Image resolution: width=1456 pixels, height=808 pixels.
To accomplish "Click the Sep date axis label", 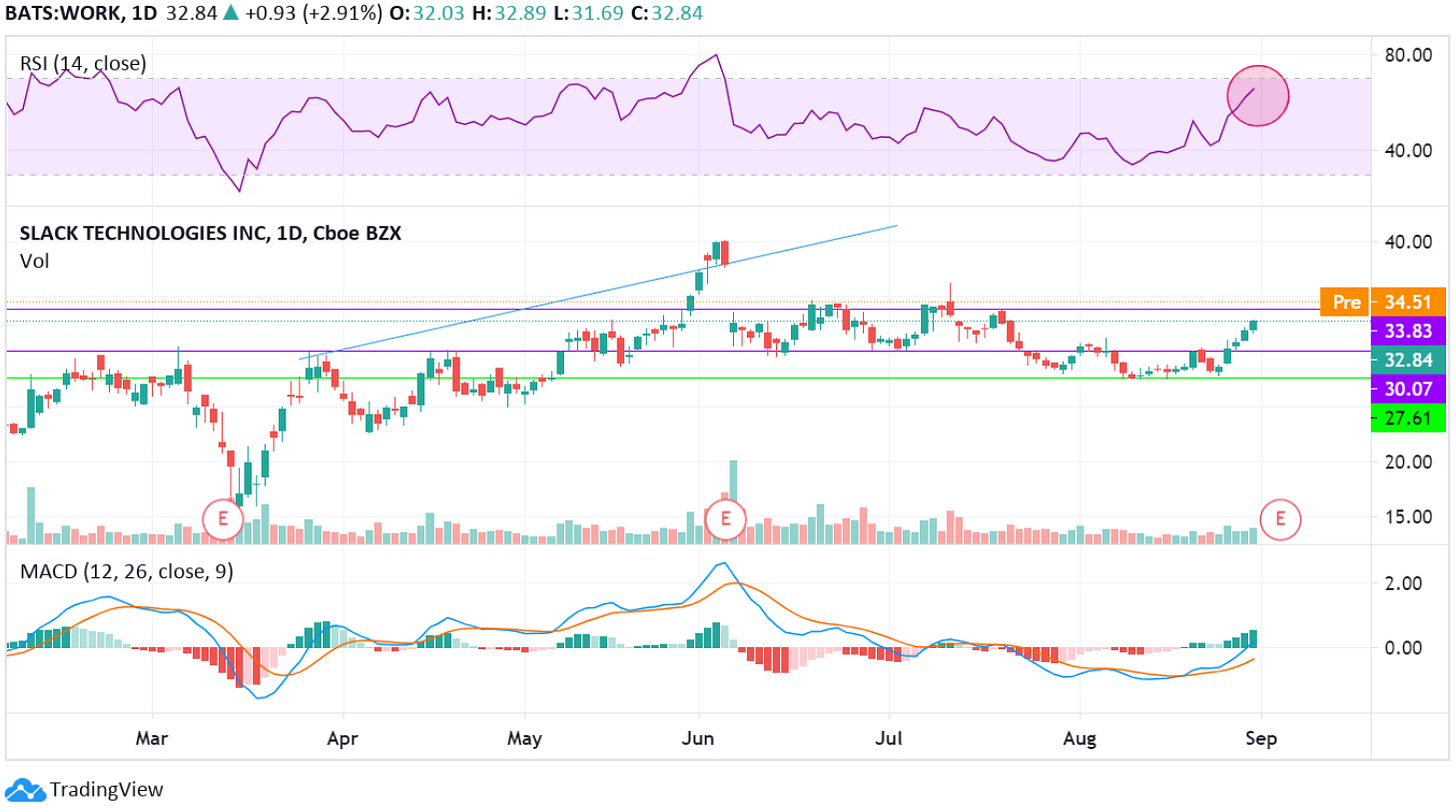I will [1262, 740].
